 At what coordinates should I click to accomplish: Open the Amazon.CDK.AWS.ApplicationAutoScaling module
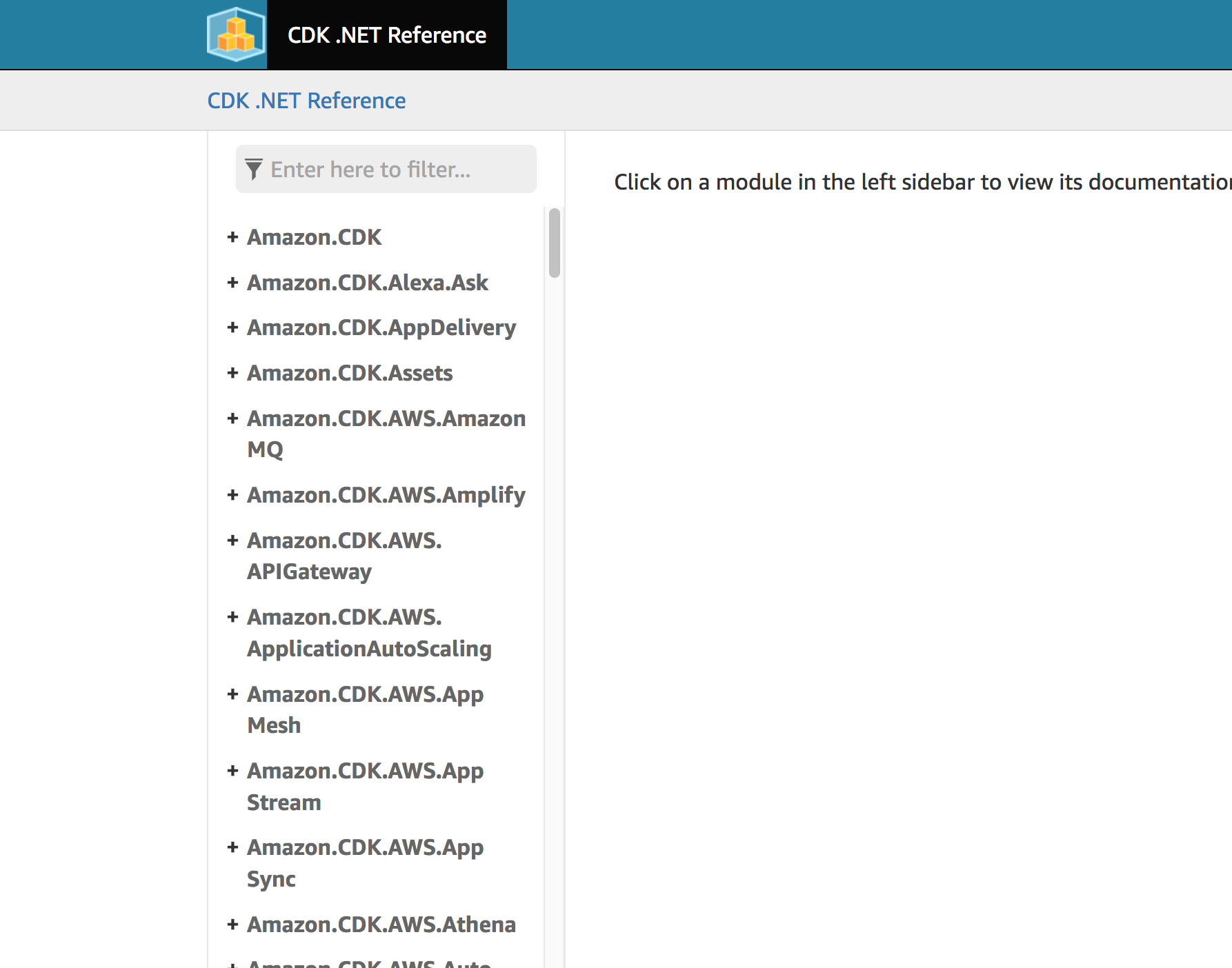point(369,633)
